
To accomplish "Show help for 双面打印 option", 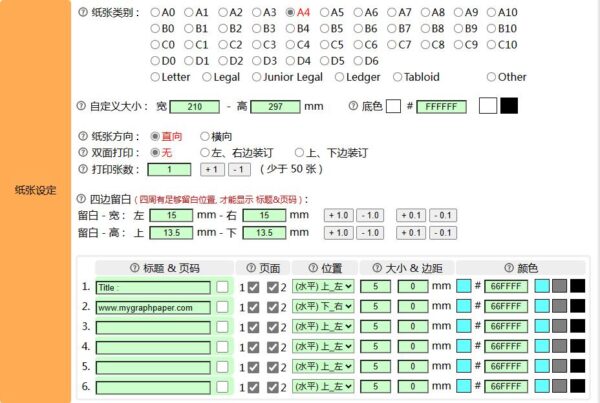I will coord(82,153).
